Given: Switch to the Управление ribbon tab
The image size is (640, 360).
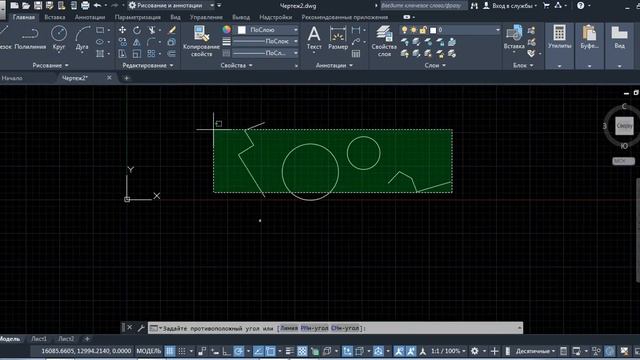Looking at the screenshot, I should 206,17.
